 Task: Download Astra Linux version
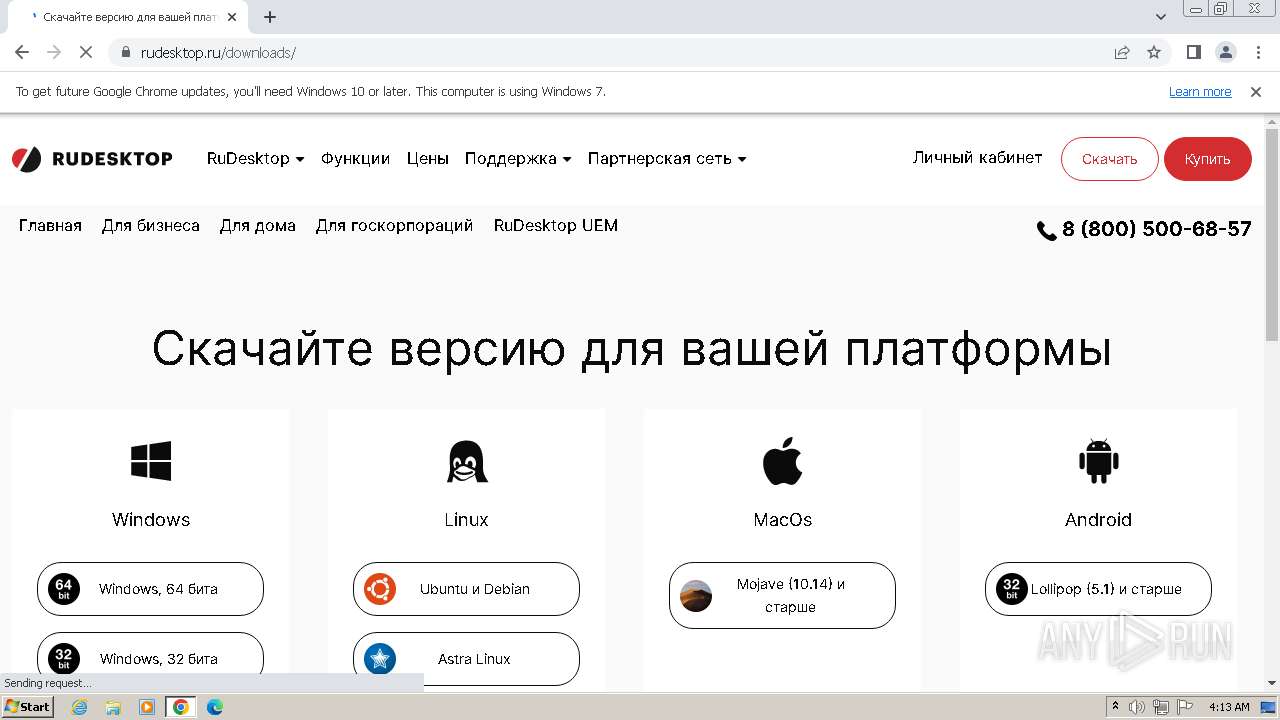pyautogui.click(x=466, y=659)
